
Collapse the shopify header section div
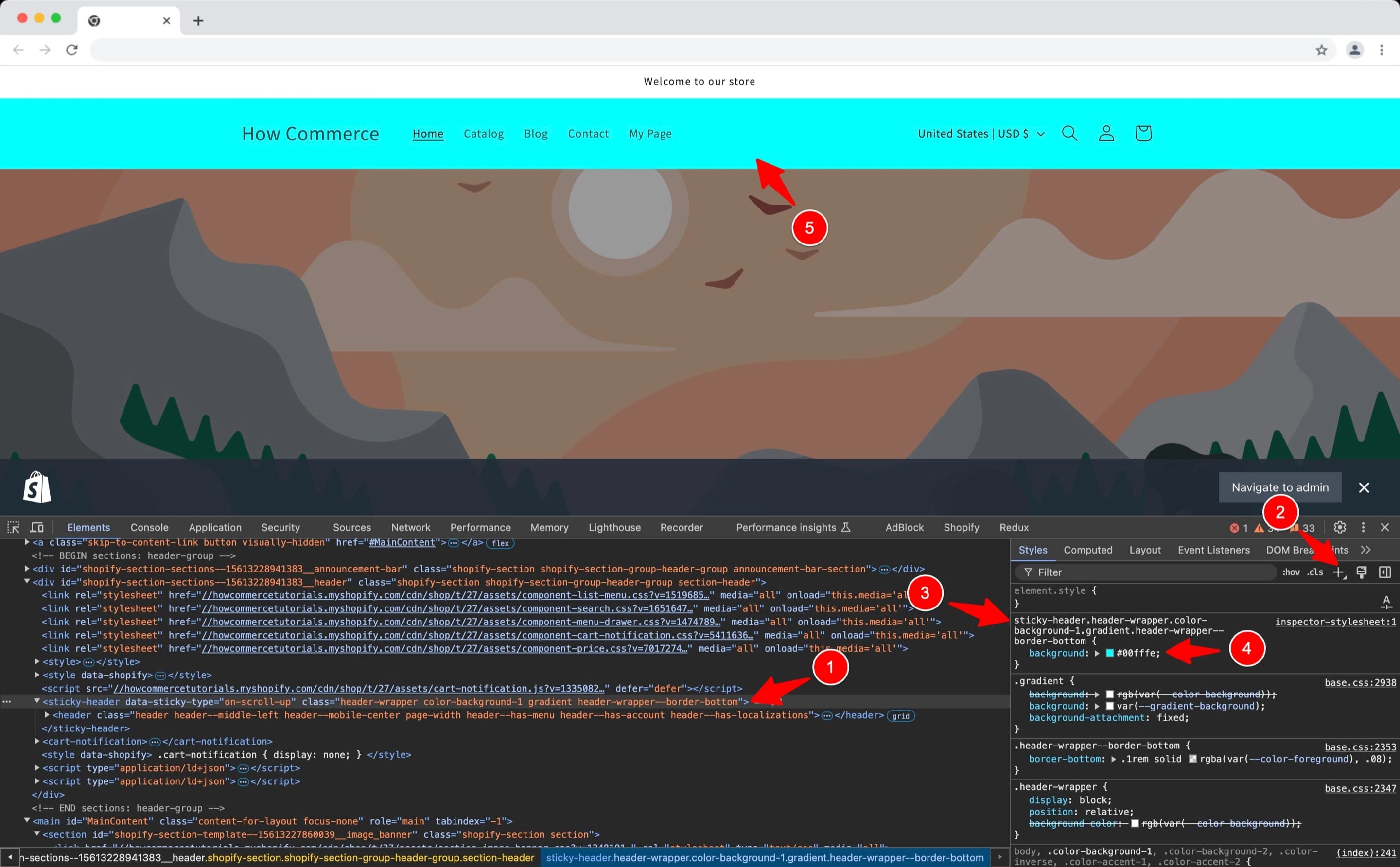tap(26, 582)
